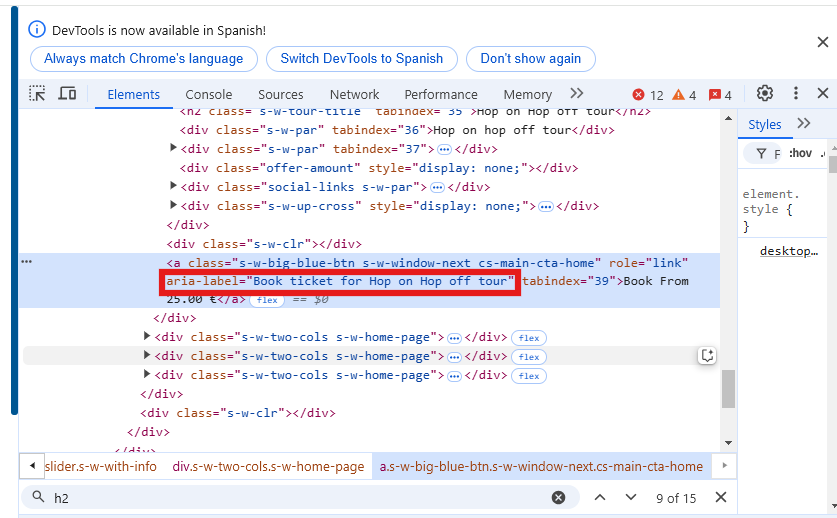Open the three-dots row actions menu

27,262
